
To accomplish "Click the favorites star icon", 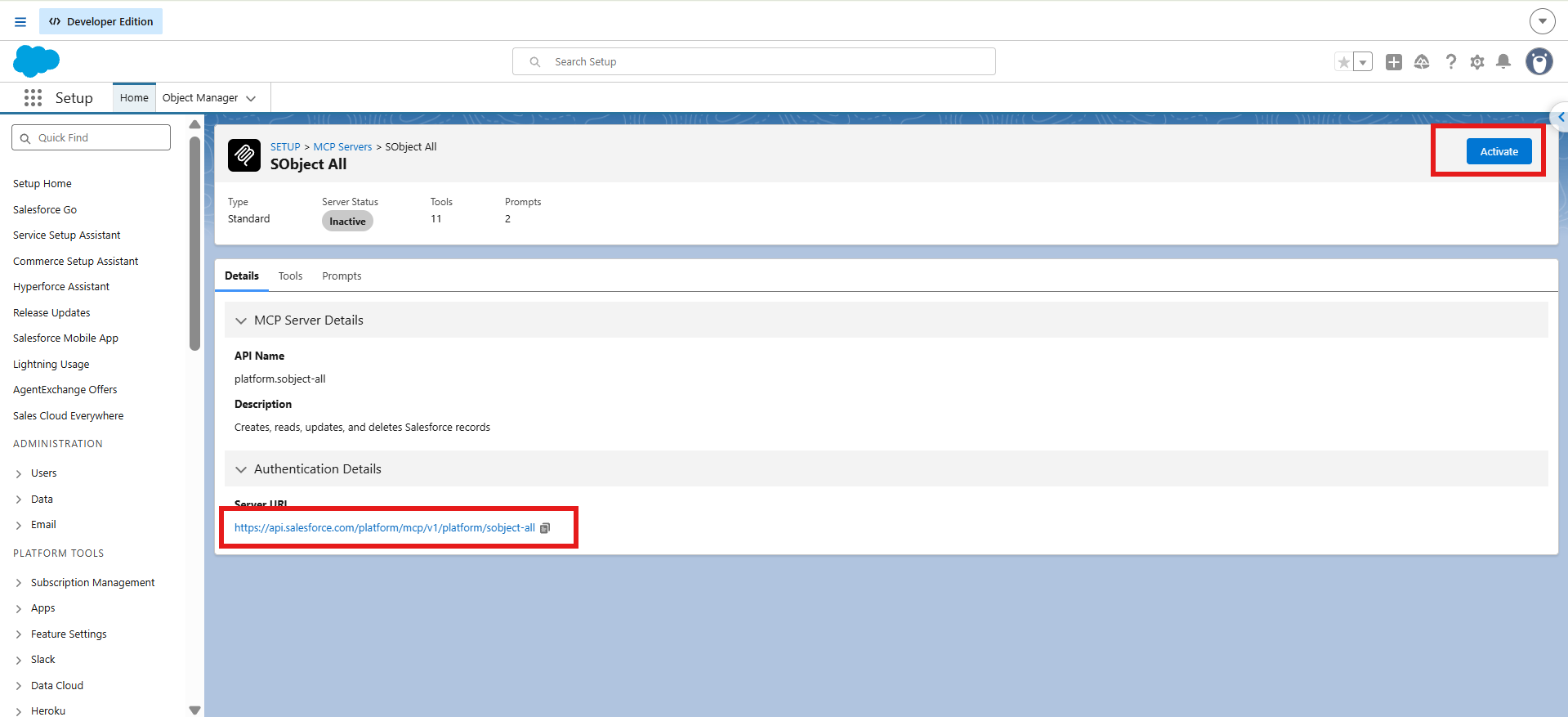I will tap(1343, 62).
